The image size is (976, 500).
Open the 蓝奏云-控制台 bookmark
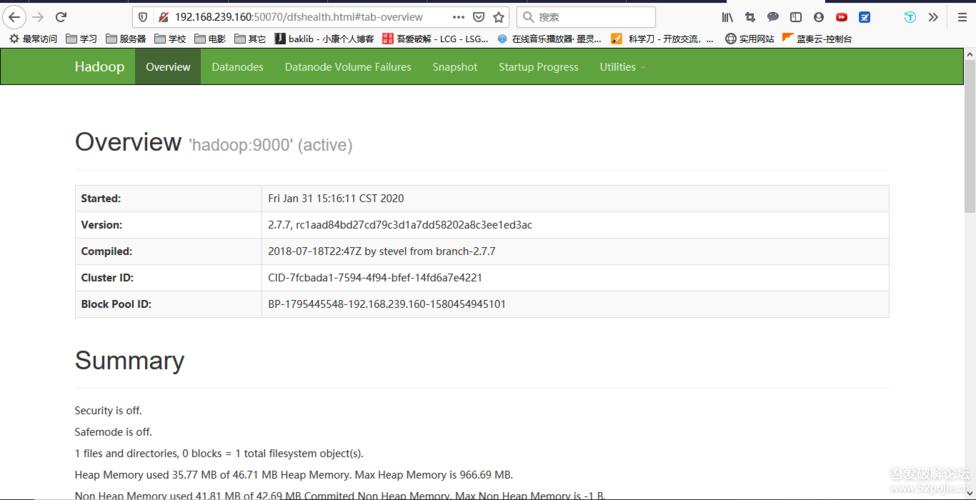(817, 39)
